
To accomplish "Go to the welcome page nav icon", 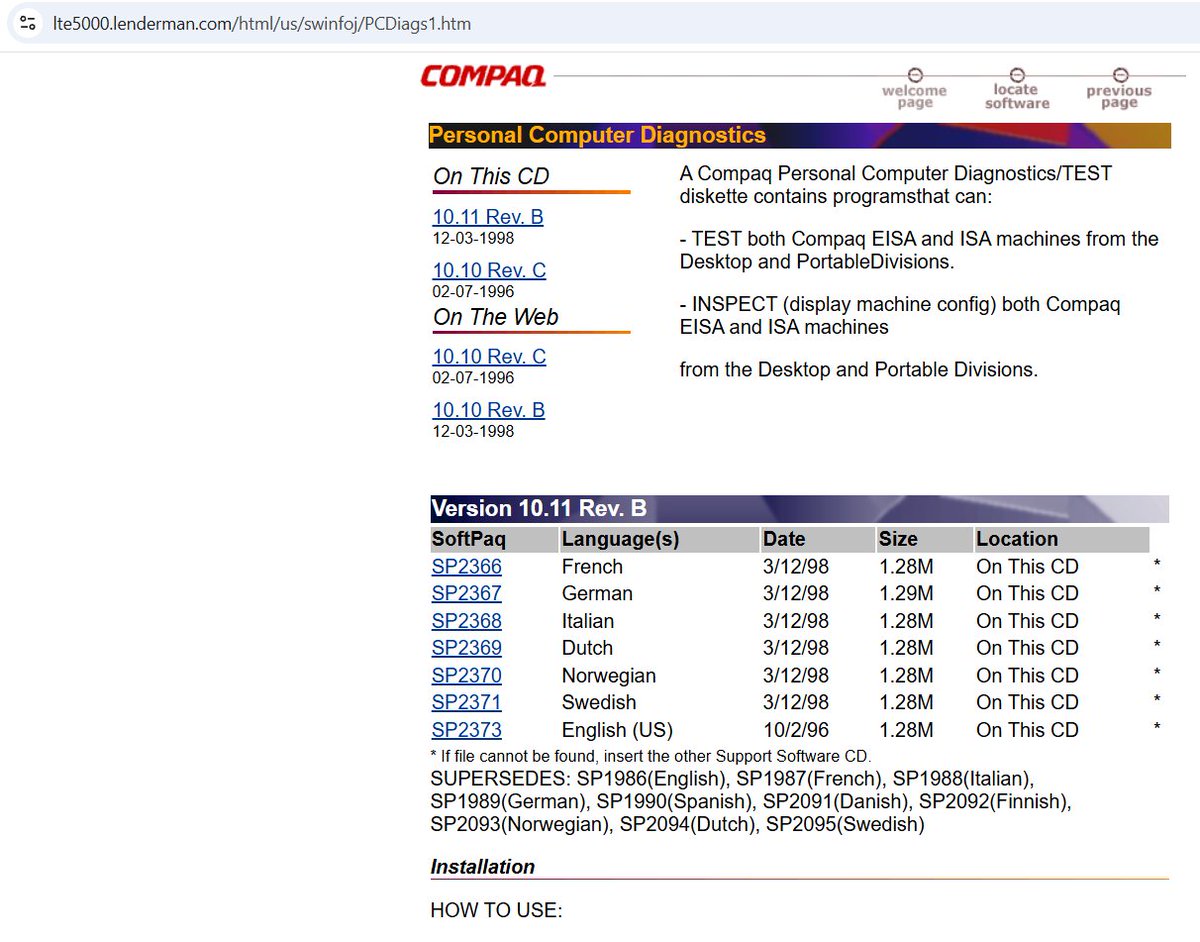I will [914, 89].
